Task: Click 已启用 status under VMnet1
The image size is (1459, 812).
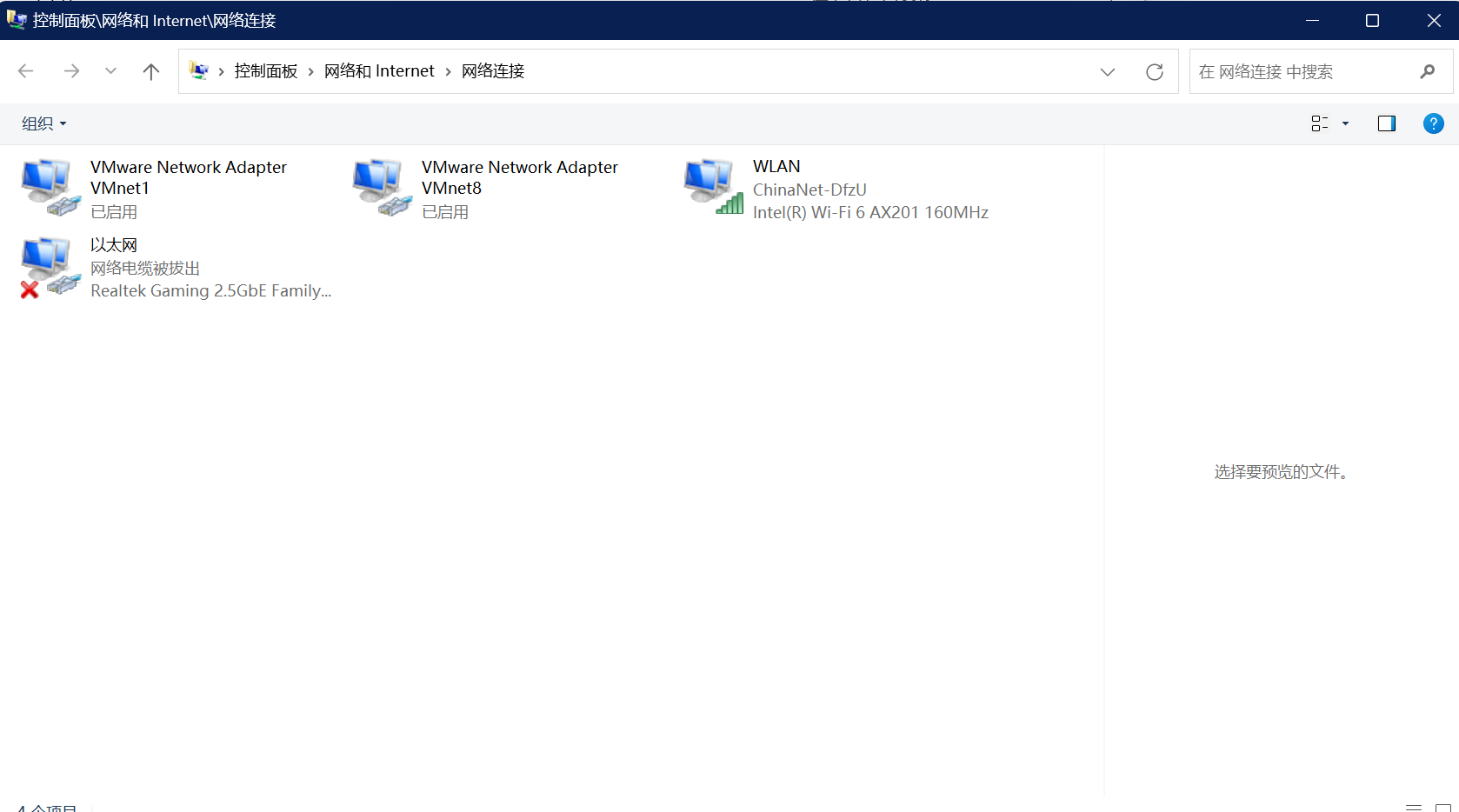Action: click(x=114, y=212)
